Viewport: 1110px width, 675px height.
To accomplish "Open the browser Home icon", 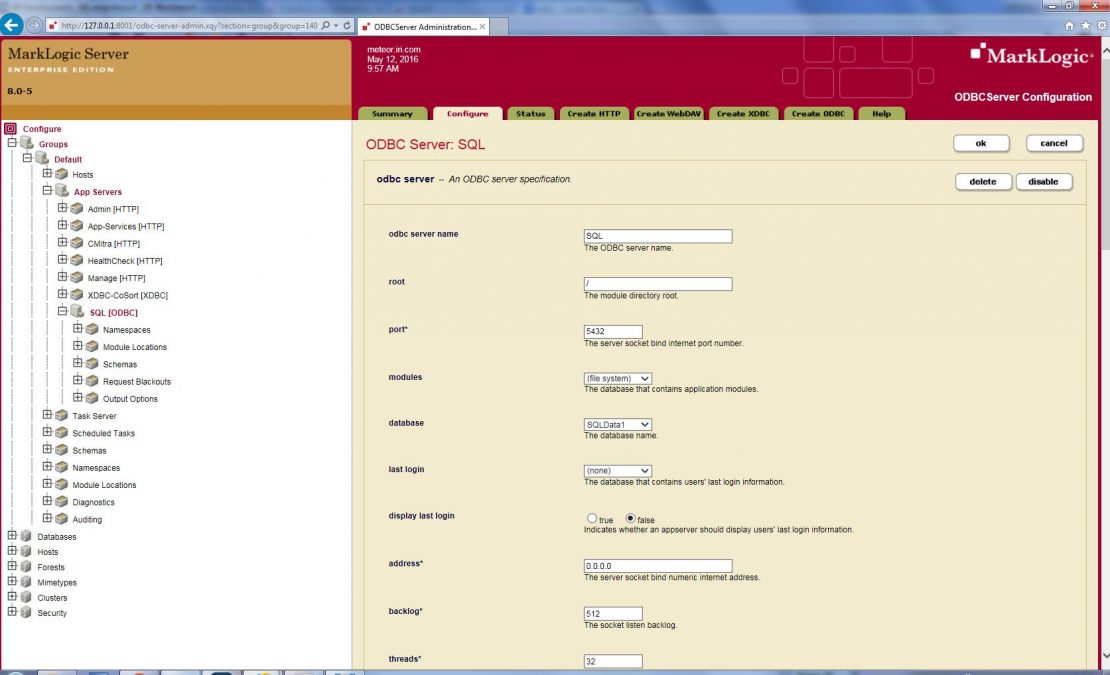I will tap(1070, 25).
